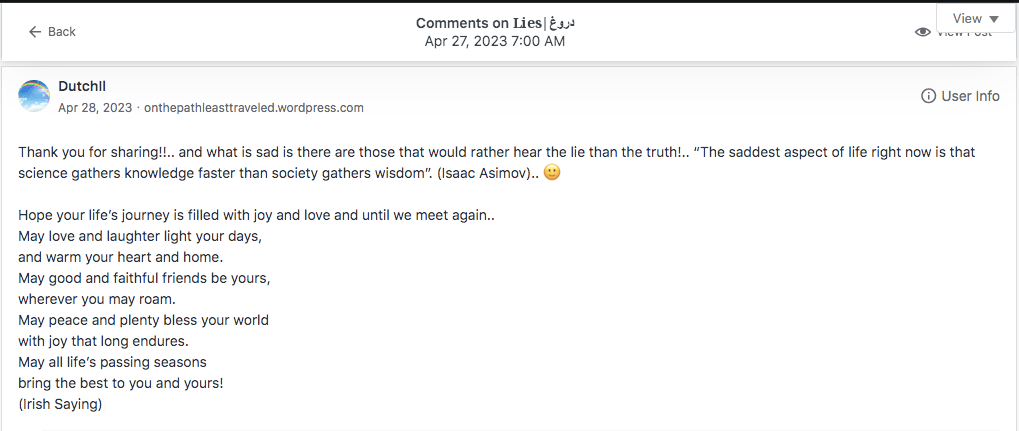Click the line starting "Hope your life's journey"

[x=257, y=215]
